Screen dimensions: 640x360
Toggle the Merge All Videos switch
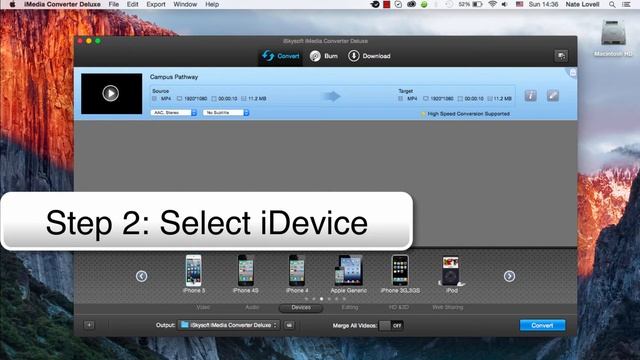coord(391,325)
